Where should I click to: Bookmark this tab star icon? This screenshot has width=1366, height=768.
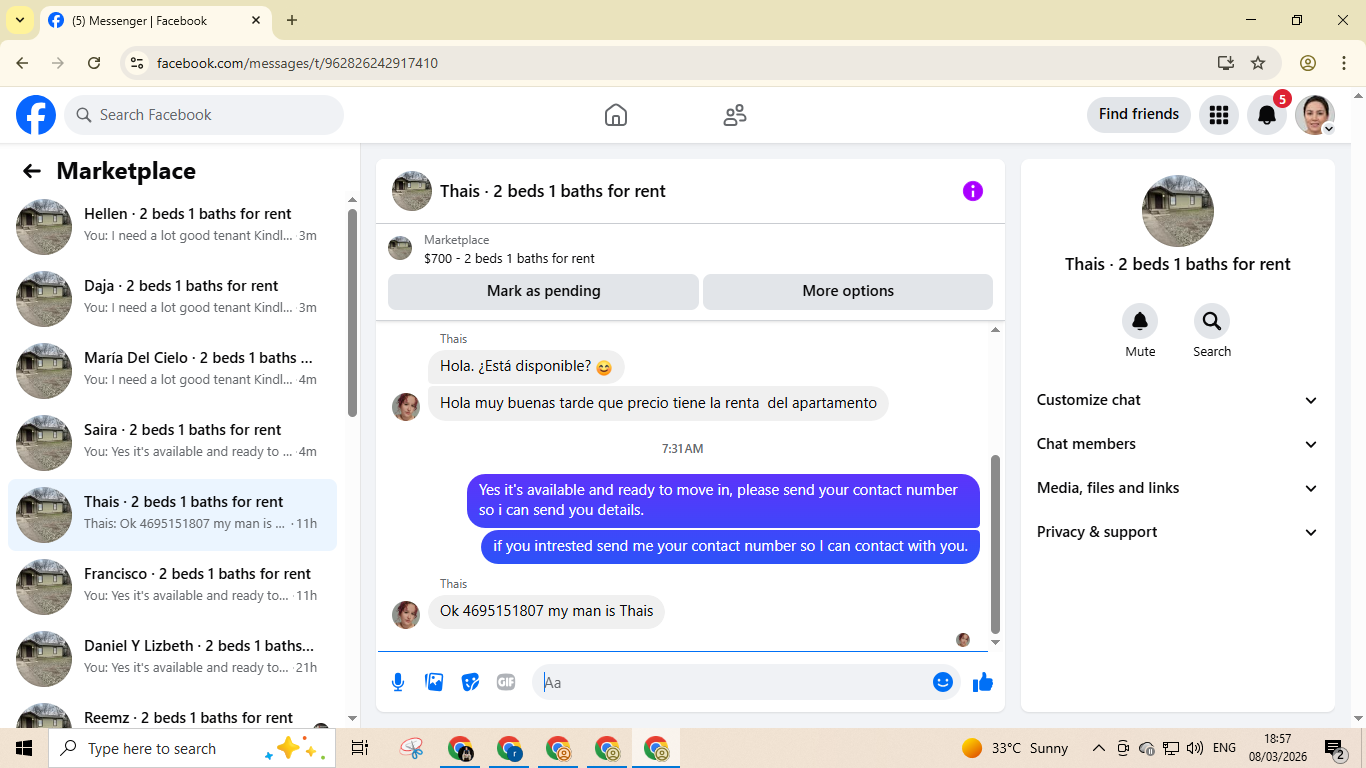click(x=1258, y=63)
